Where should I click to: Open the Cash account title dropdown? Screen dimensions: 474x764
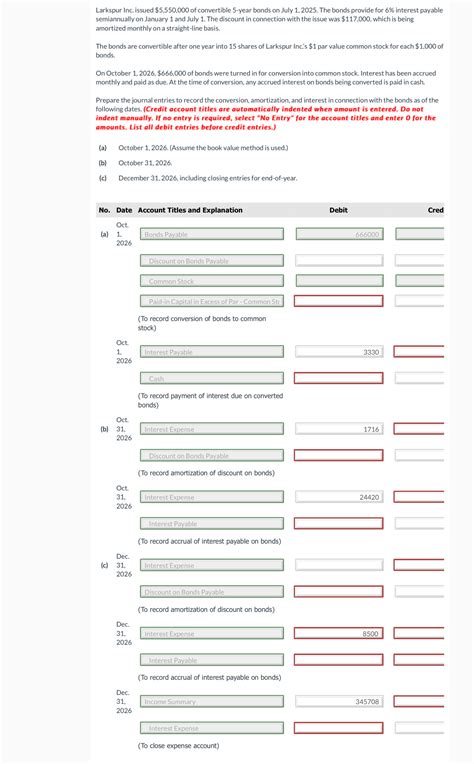[x=212, y=379]
